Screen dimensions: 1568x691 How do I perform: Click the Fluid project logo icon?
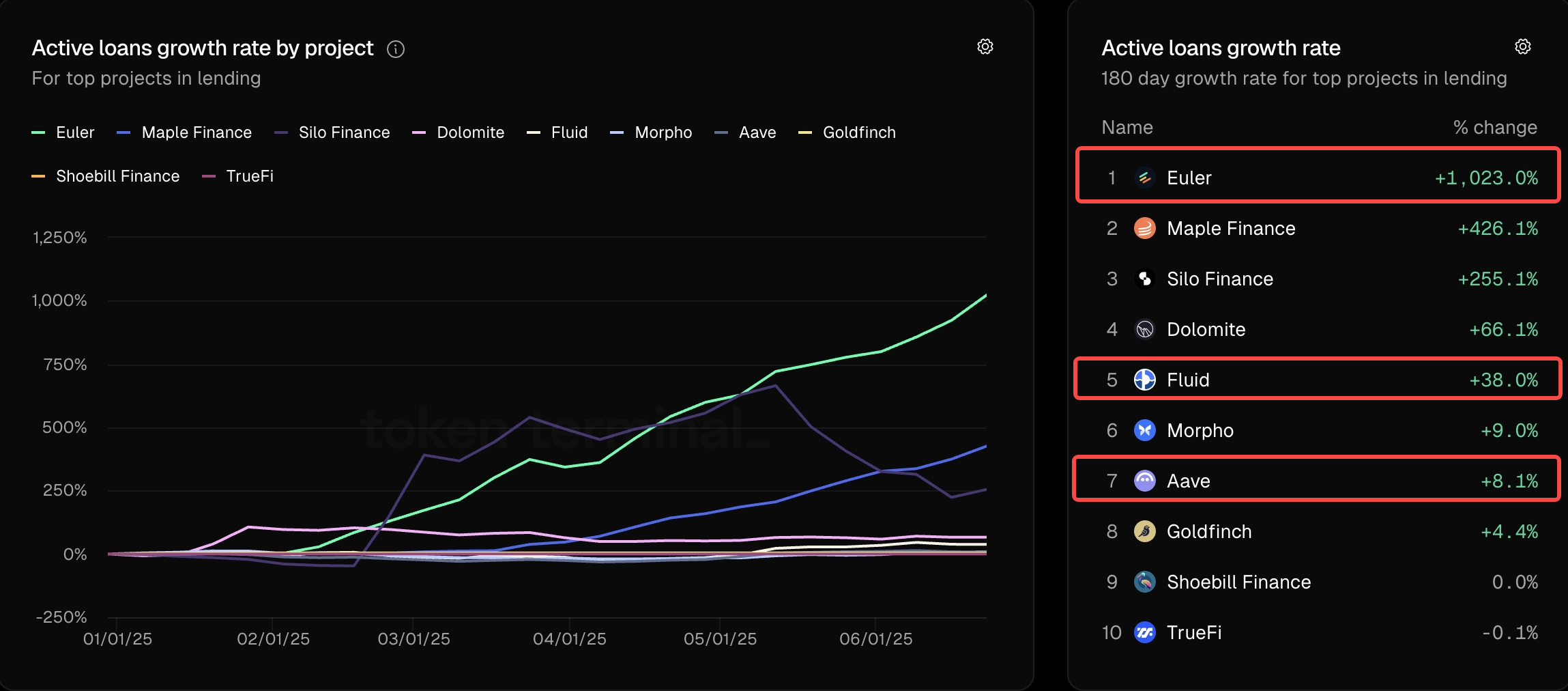1145,380
